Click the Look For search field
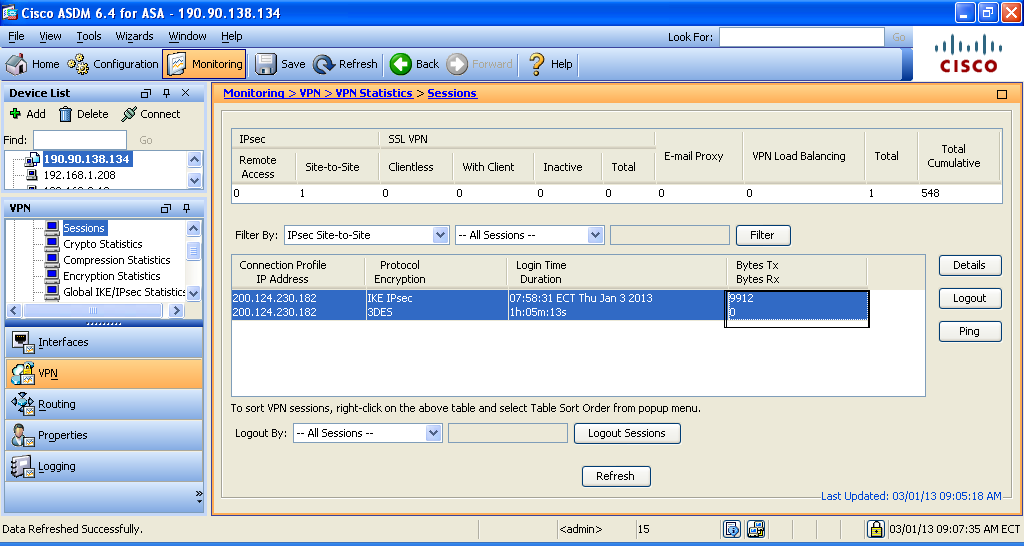This screenshot has width=1024, height=546. [x=801, y=37]
